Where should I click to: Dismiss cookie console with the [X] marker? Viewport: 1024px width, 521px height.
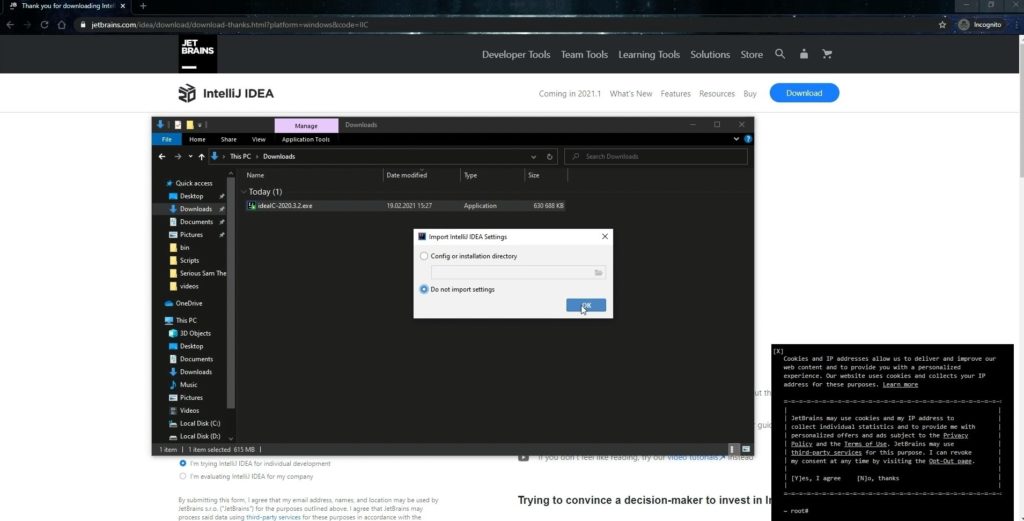coord(778,351)
